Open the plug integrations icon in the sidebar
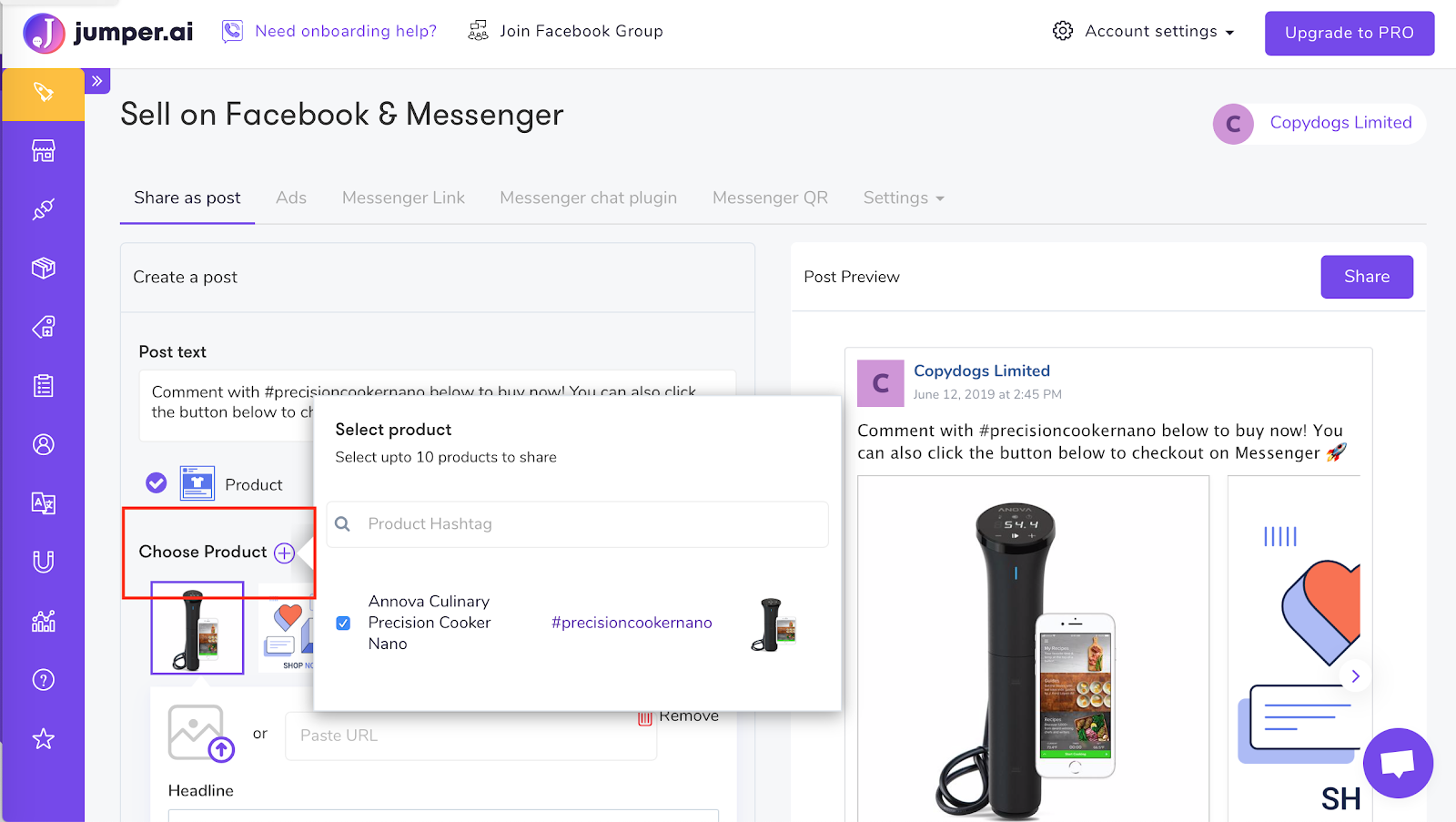 43,209
